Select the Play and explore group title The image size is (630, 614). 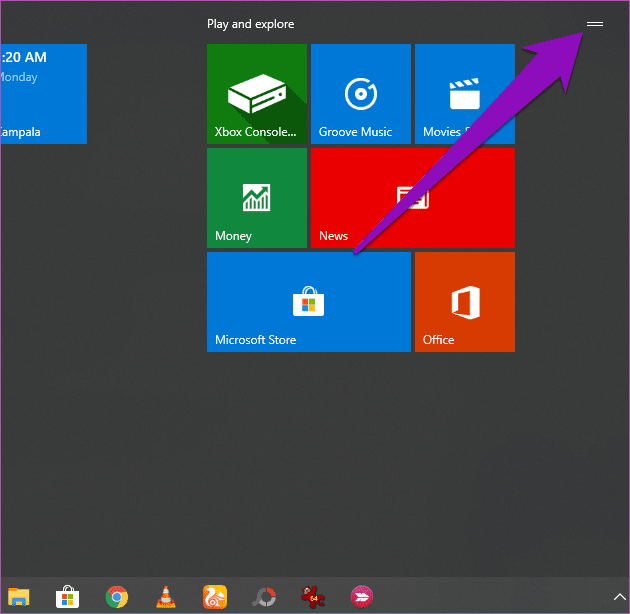250,24
